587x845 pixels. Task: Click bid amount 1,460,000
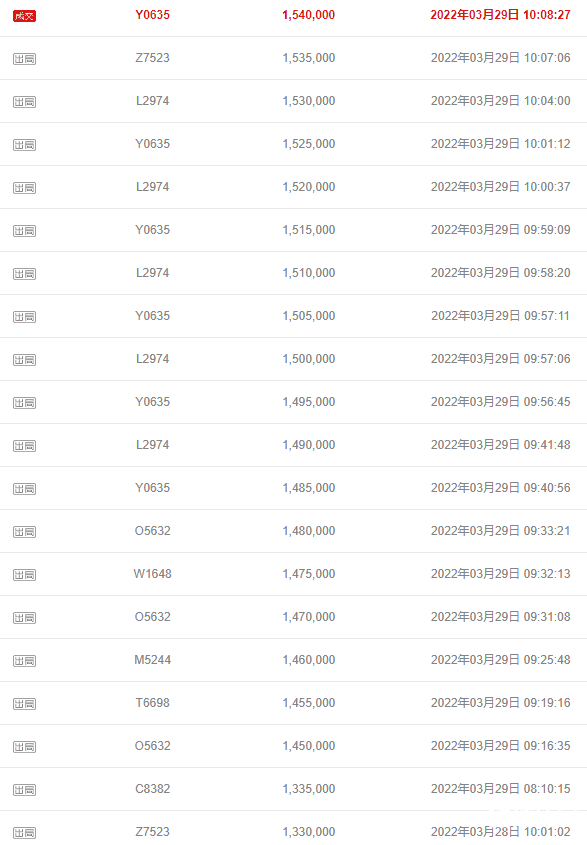tap(309, 660)
